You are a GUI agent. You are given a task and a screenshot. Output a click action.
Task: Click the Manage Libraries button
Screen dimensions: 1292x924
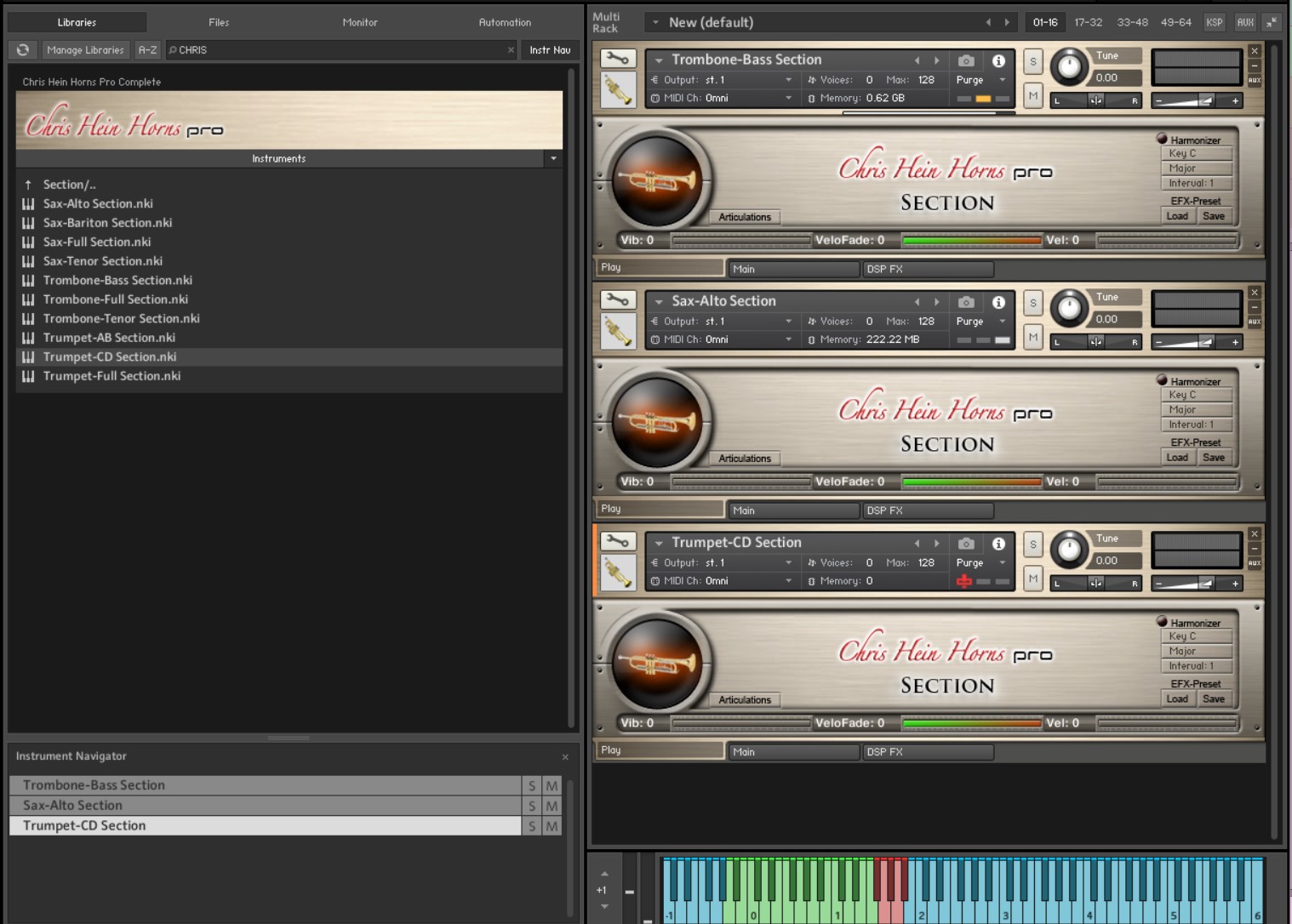85,50
